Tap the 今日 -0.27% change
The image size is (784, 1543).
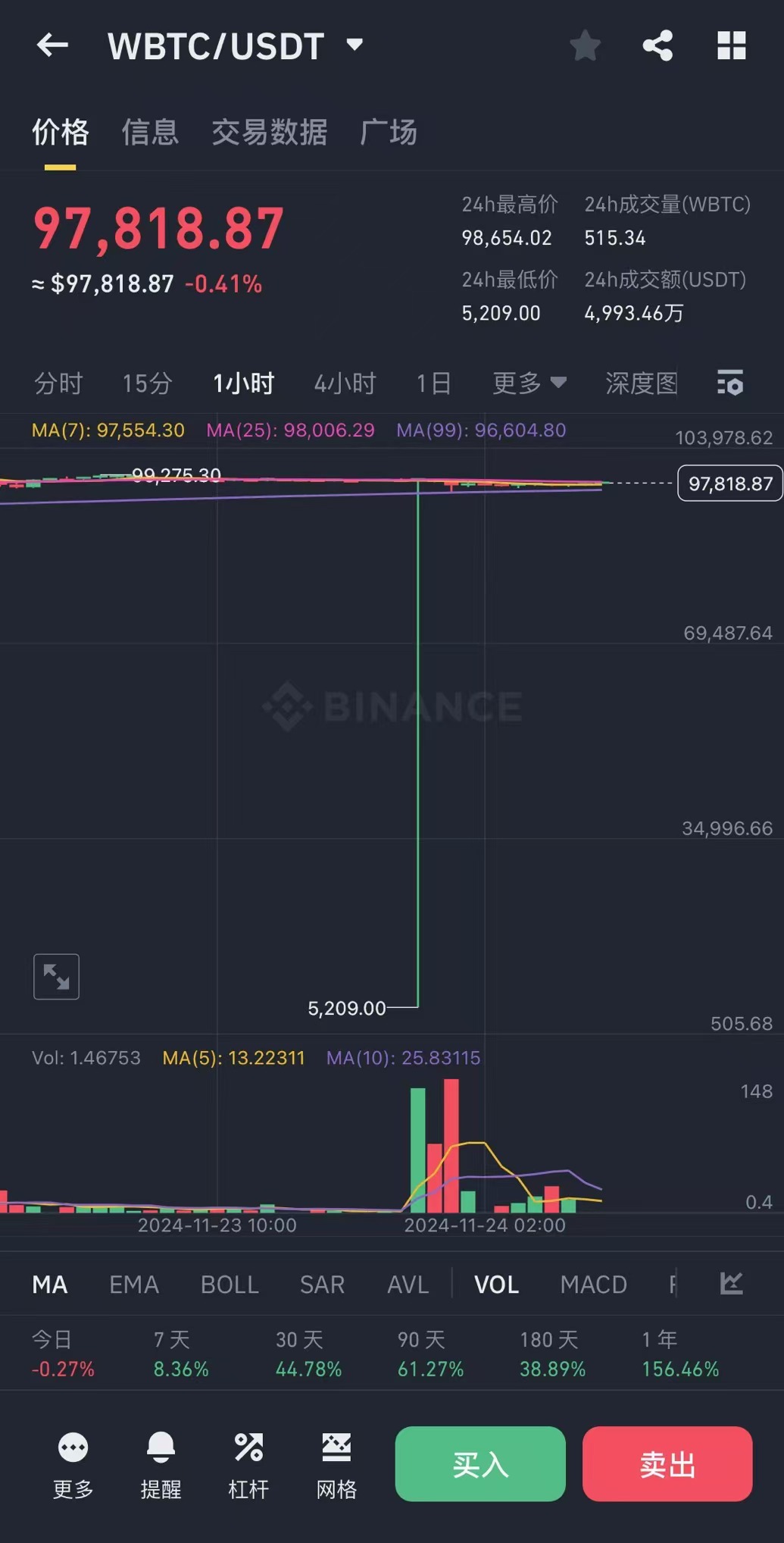click(63, 1354)
